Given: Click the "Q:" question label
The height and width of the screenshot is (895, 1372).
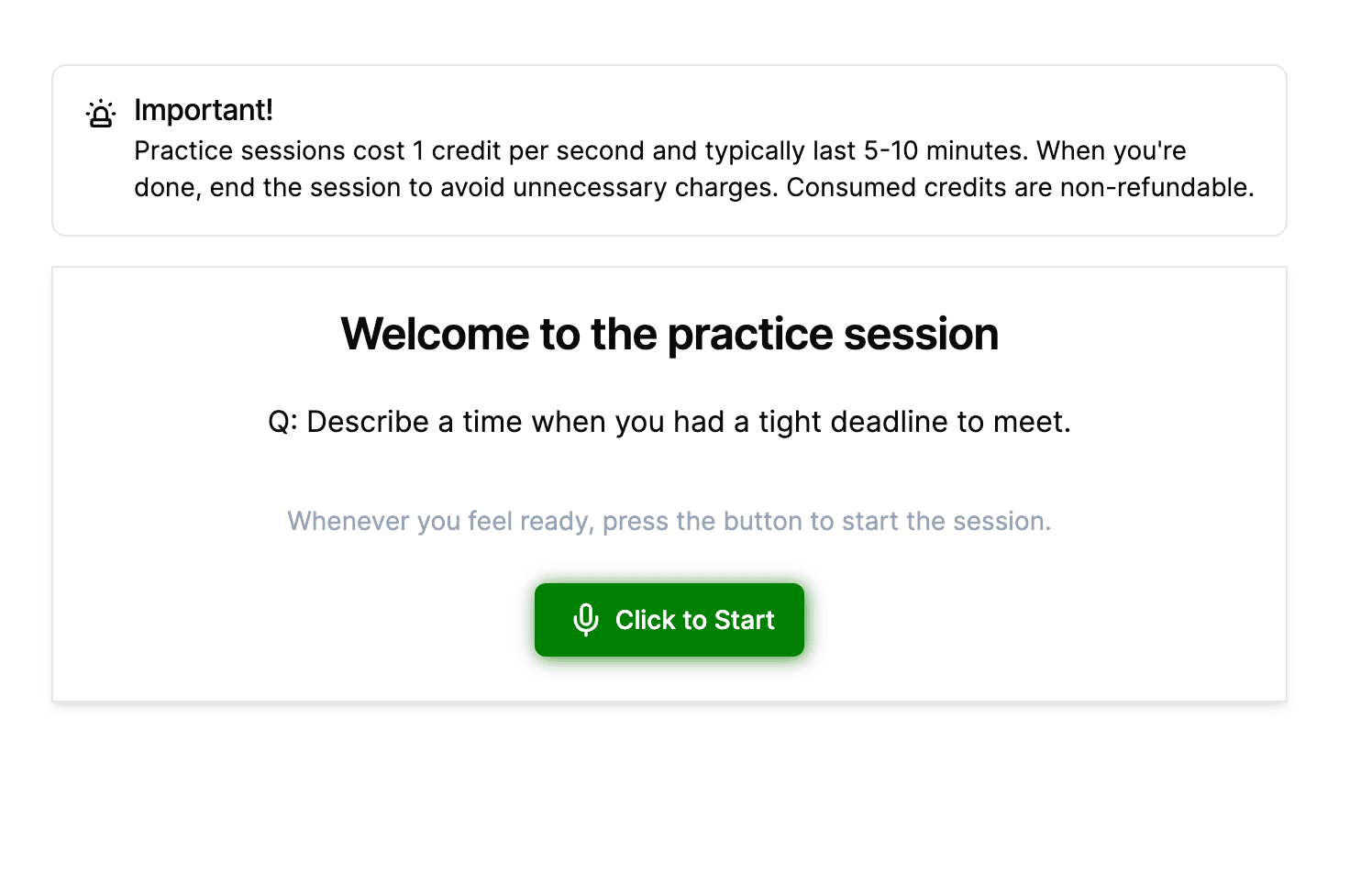Looking at the screenshot, I should click(282, 422).
